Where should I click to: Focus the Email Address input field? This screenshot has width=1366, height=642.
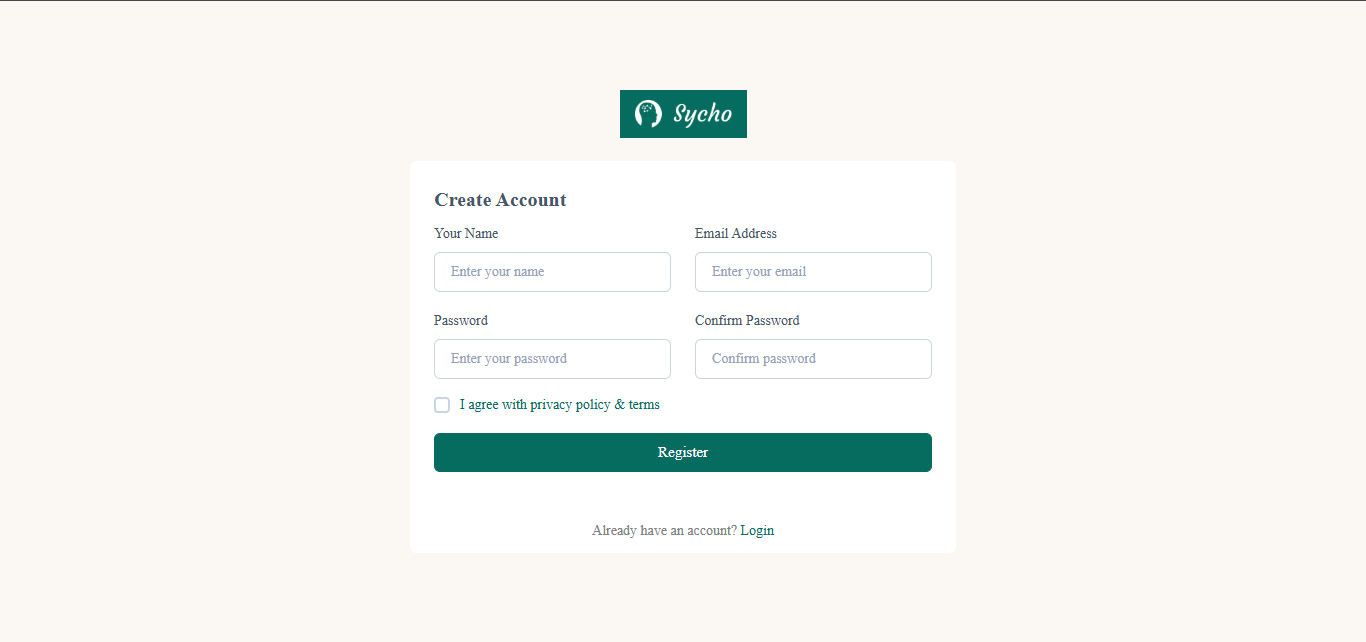[813, 272]
